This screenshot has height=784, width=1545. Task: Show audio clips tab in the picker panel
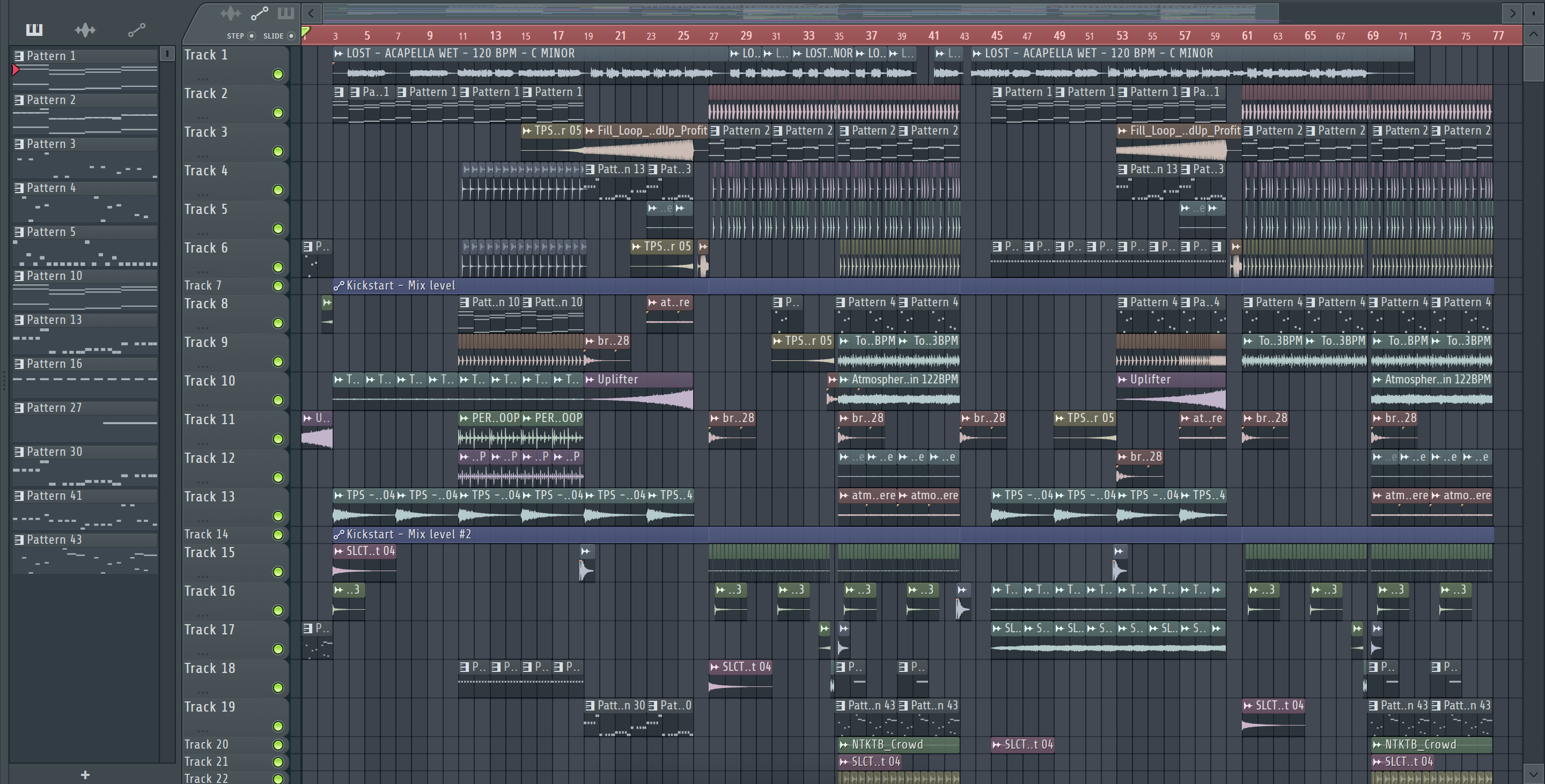pos(85,29)
